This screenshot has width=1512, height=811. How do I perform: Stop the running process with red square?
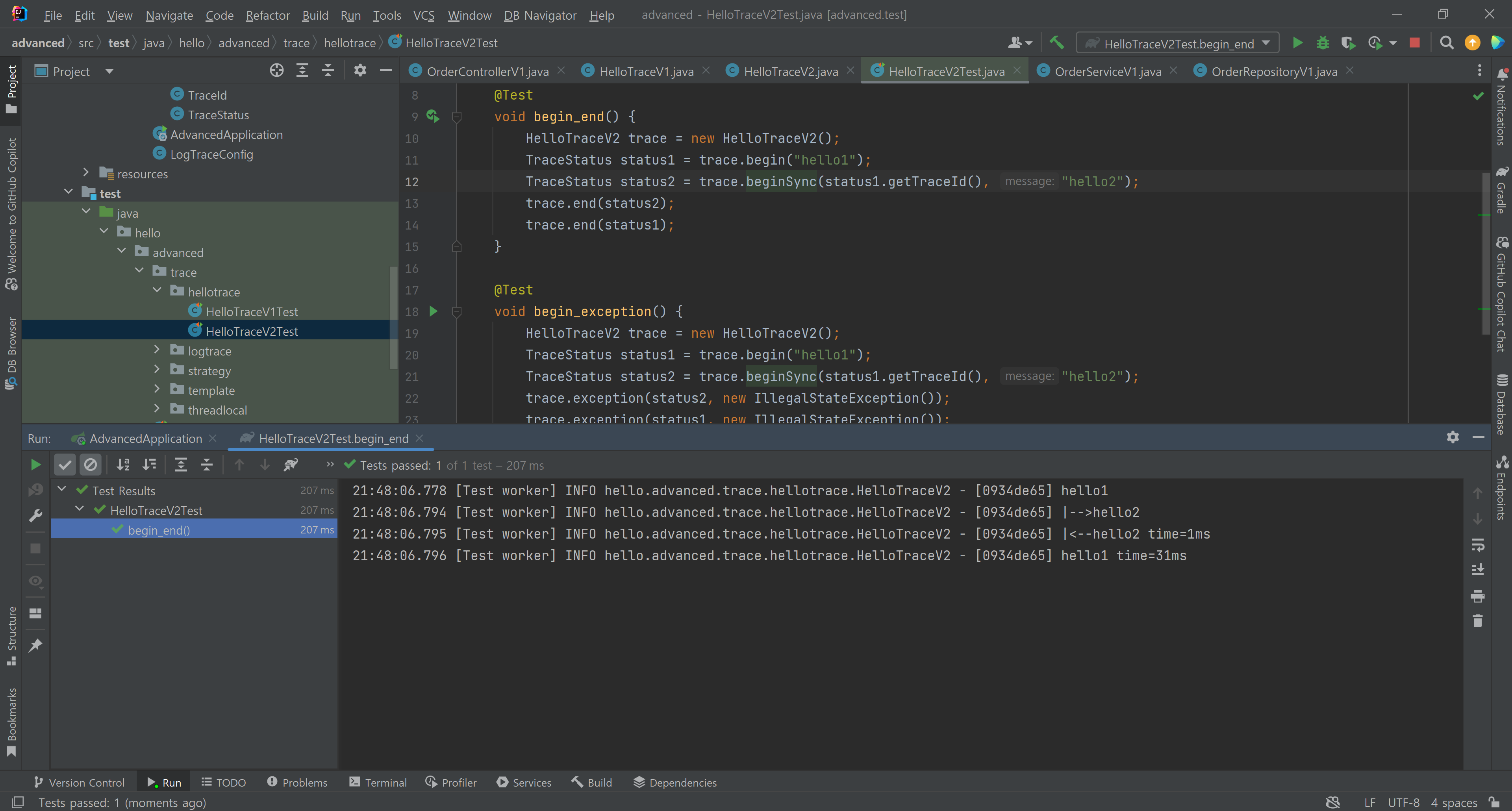pos(1415,43)
